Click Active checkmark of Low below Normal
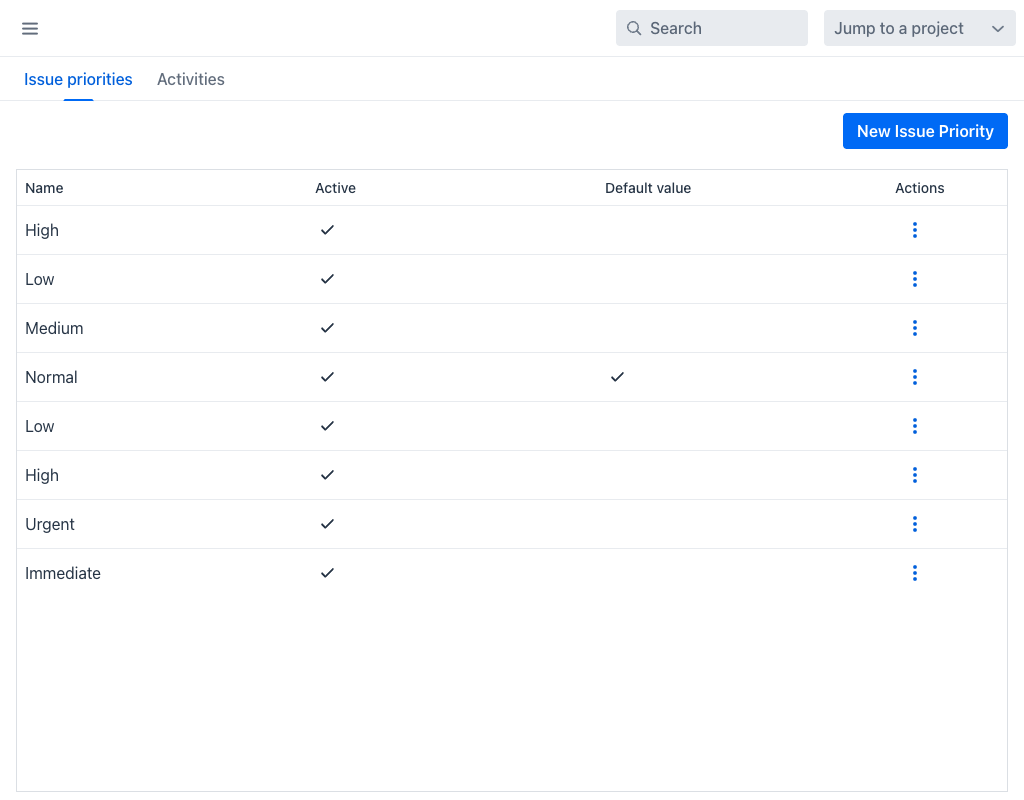Viewport: 1024px width, 800px height. (327, 426)
